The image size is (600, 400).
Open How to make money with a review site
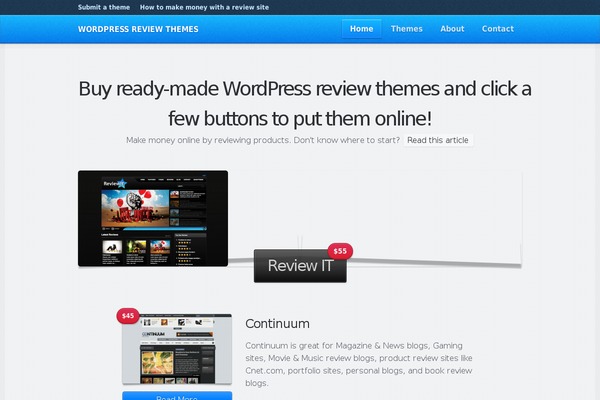coord(204,7)
